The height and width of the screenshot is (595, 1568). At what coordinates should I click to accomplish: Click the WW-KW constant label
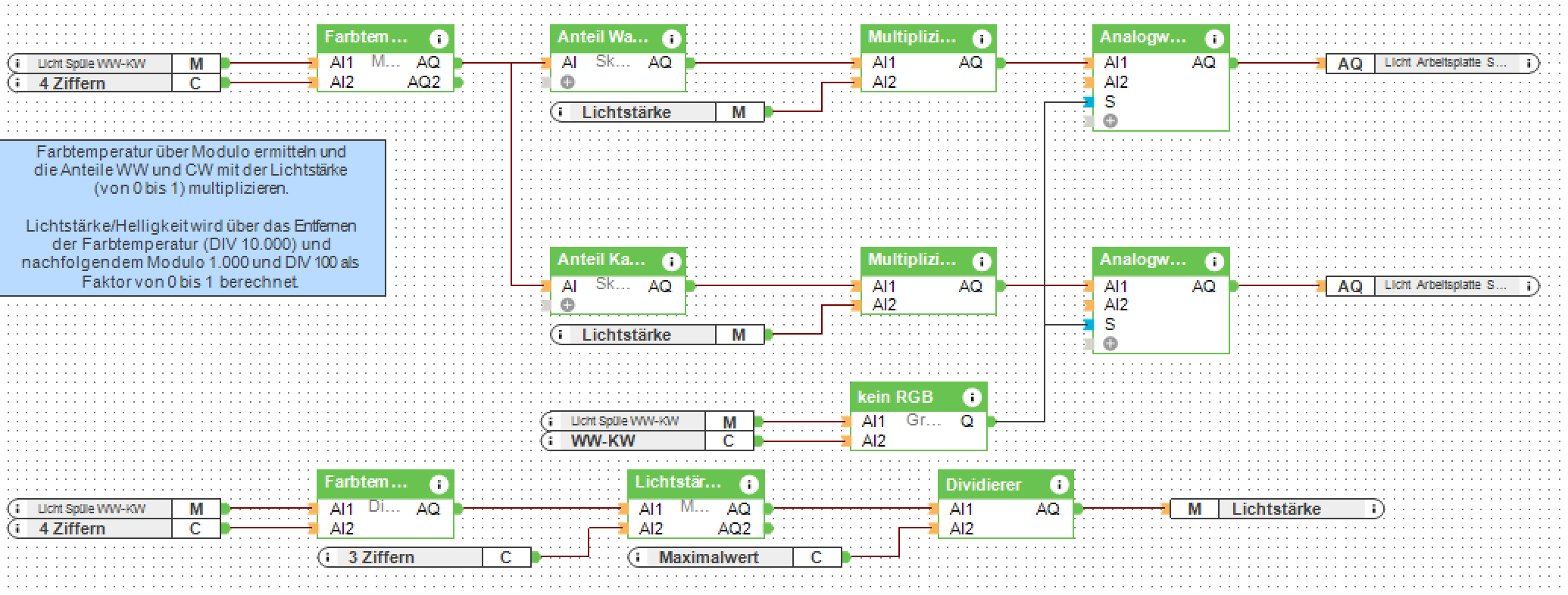tap(603, 441)
